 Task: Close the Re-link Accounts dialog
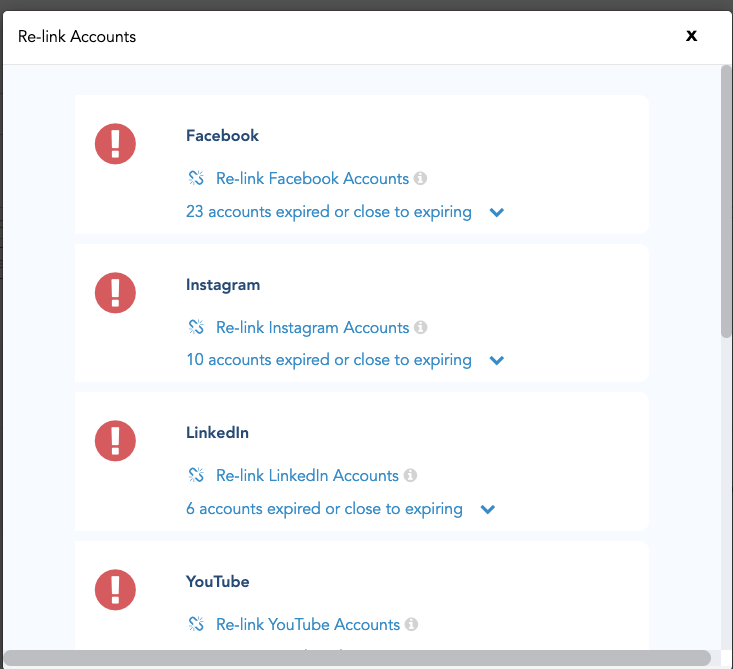(x=691, y=36)
